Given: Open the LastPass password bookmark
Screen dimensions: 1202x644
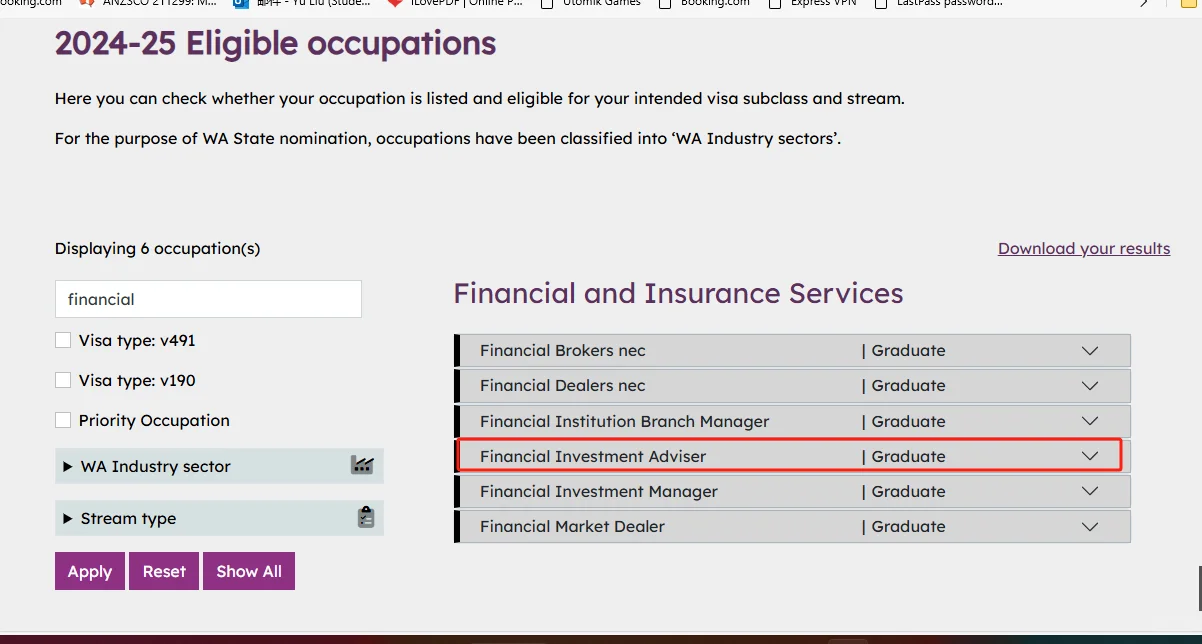Looking at the screenshot, I should tap(938, 3).
